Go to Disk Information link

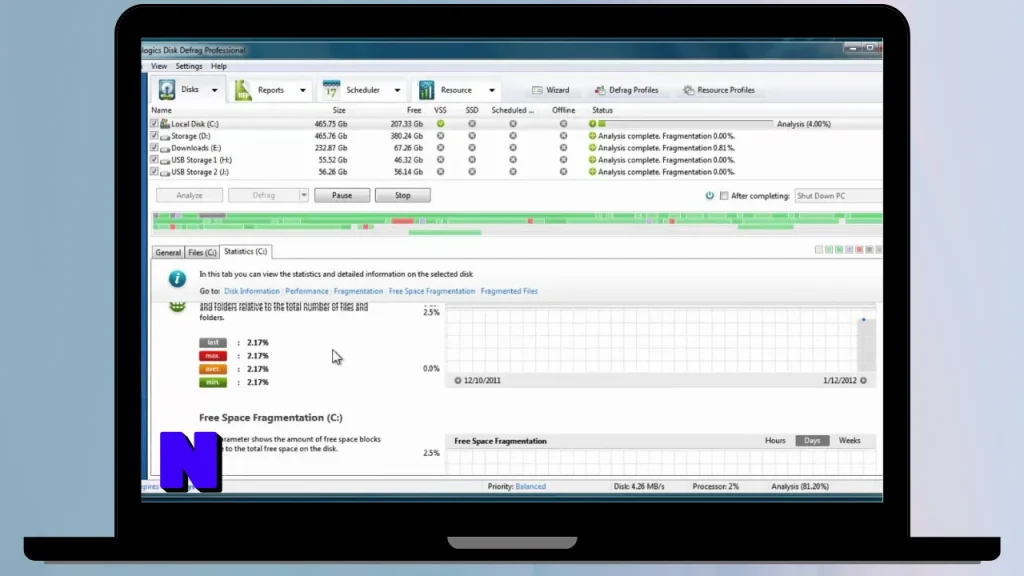coord(251,291)
